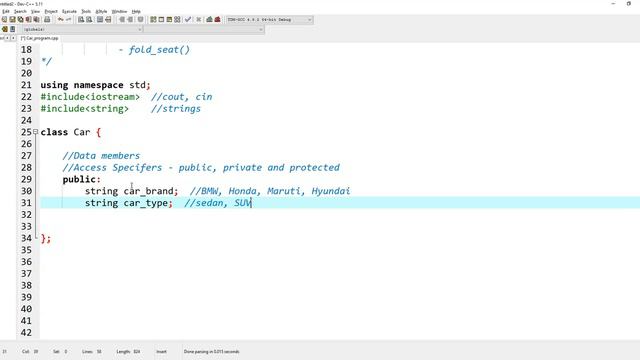Open Replace with the second magnifier icon

click(x=89, y=20)
